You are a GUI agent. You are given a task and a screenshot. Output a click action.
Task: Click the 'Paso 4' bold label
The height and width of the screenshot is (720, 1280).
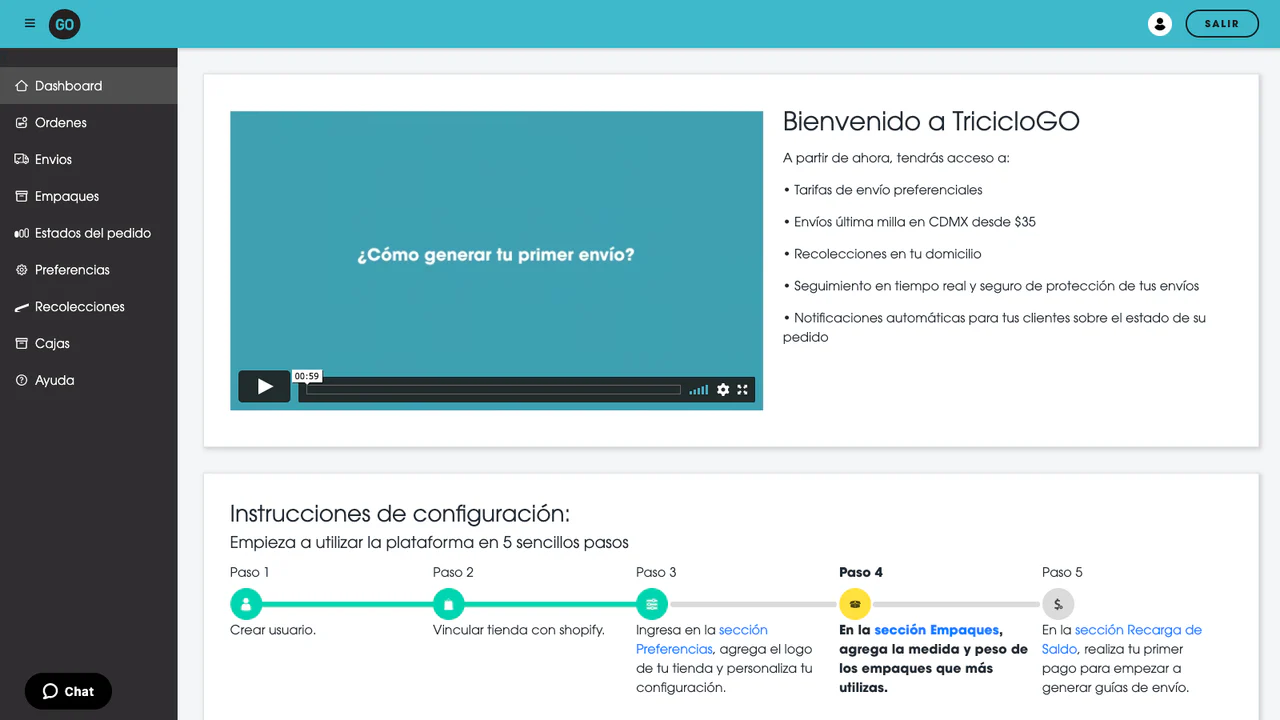tap(861, 572)
